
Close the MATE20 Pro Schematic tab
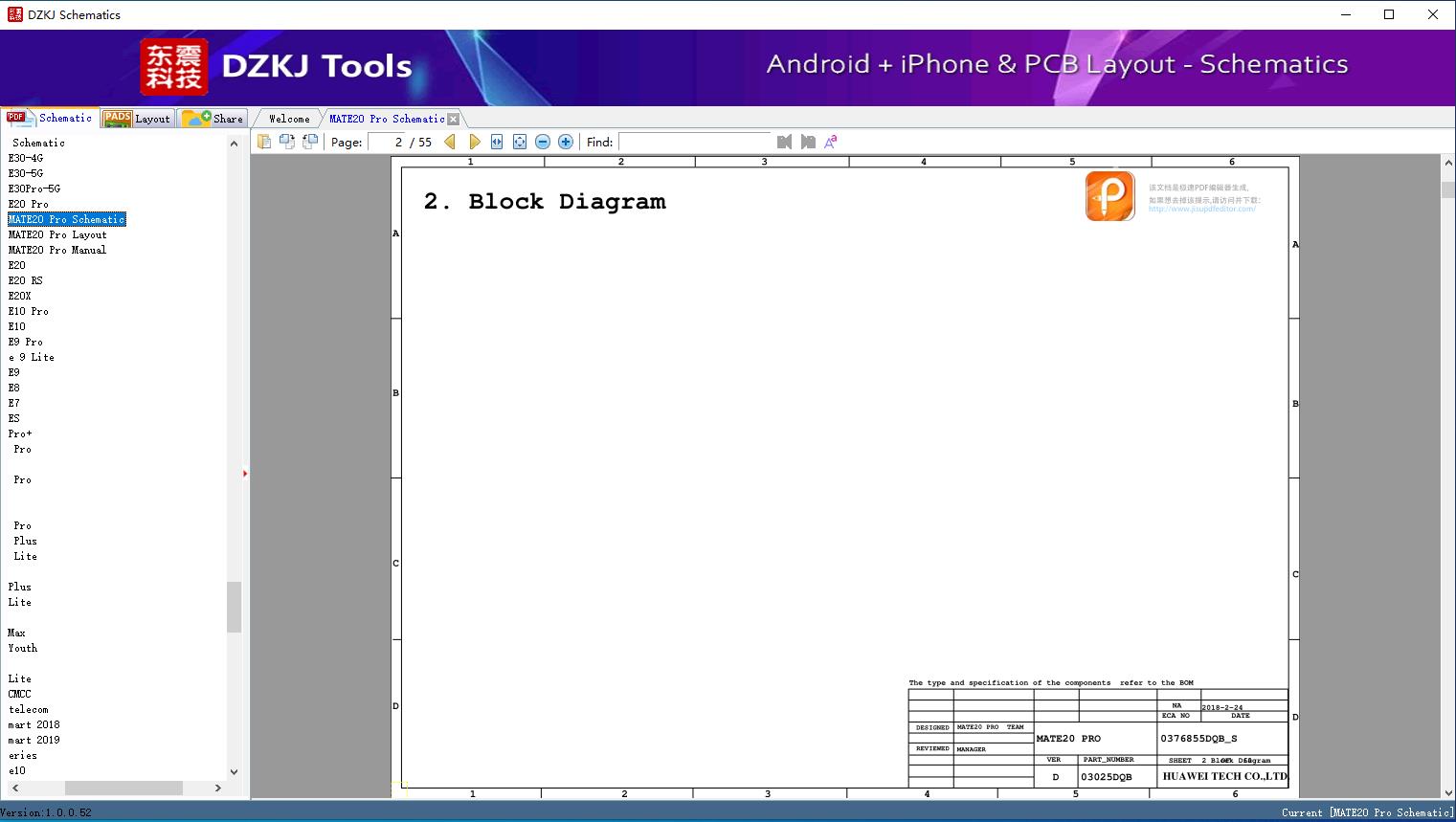click(x=454, y=120)
